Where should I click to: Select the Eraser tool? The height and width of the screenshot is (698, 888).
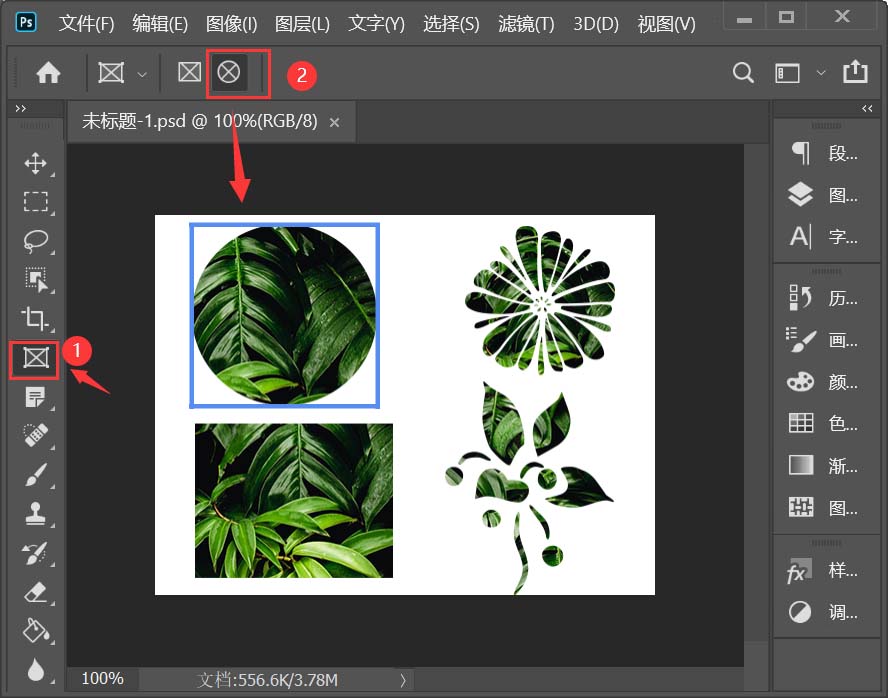coord(35,592)
